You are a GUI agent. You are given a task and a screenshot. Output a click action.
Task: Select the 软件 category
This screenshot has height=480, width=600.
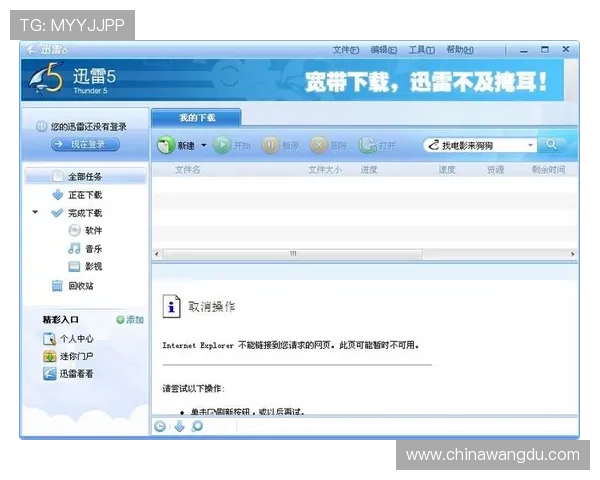[x=85, y=230]
